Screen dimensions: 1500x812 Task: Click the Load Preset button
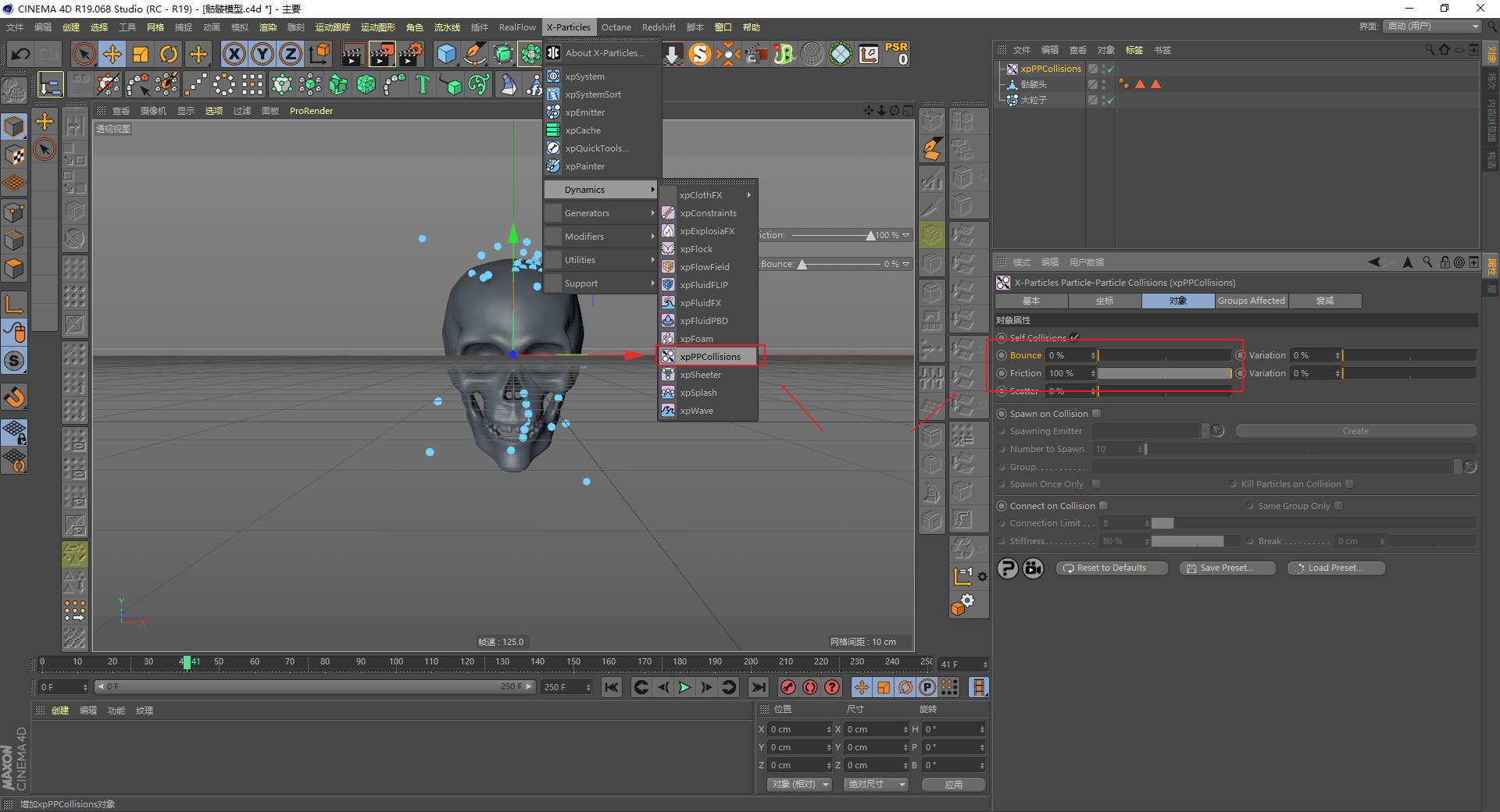1335,568
